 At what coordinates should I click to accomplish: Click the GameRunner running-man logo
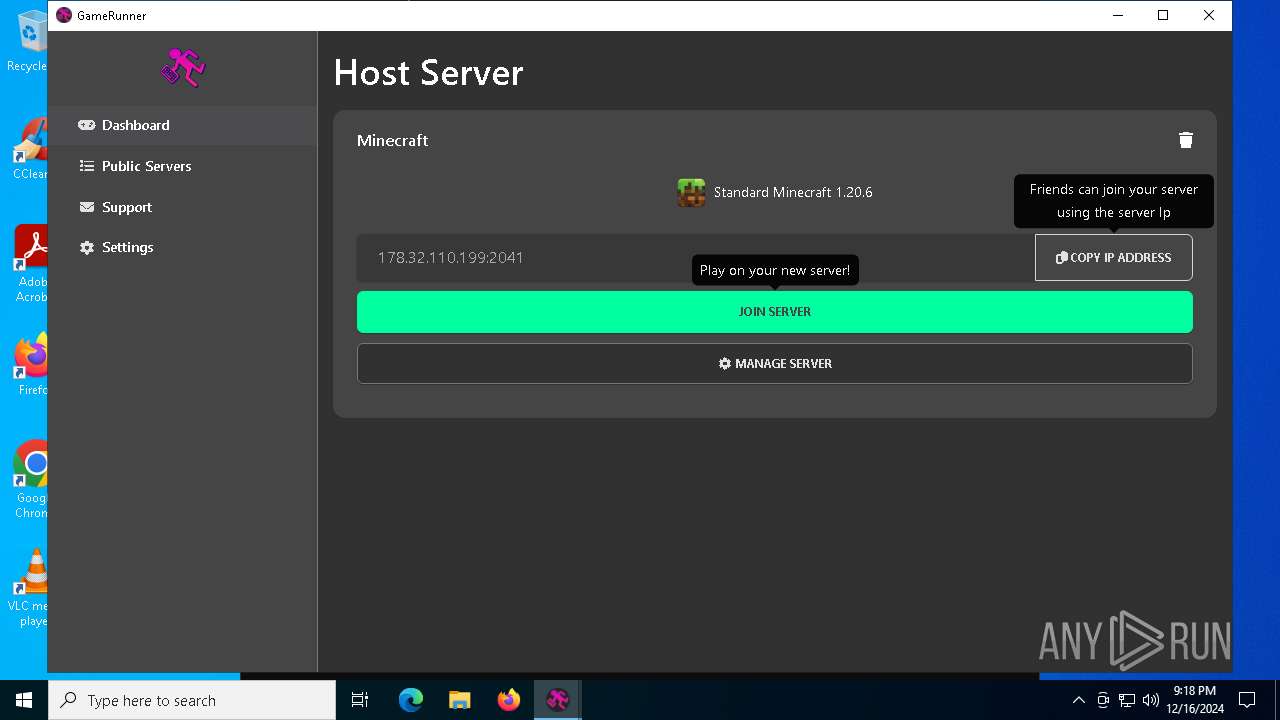pos(183,67)
